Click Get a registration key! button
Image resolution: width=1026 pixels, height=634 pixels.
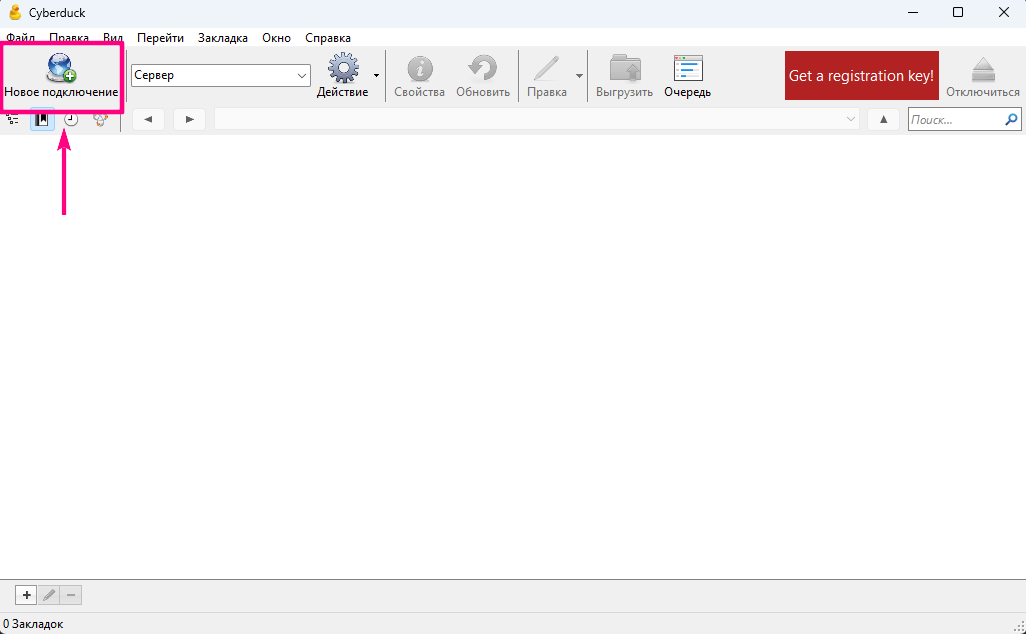[862, 76]
